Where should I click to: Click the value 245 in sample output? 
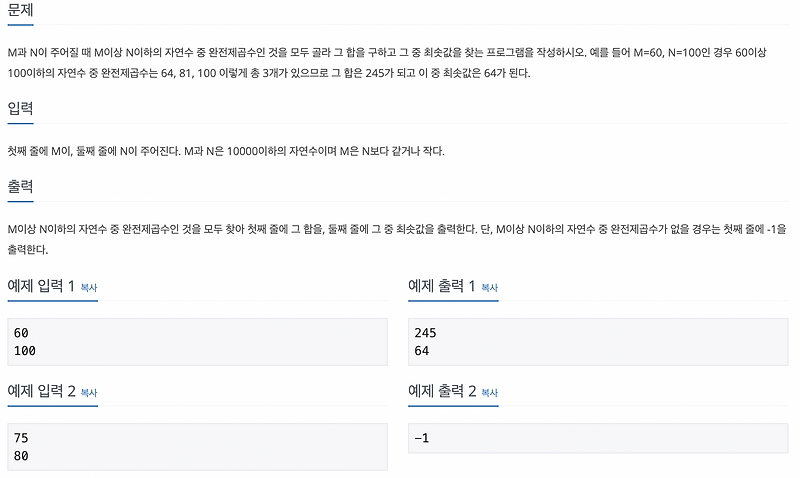pyautogui.click(x=426, y=333)
